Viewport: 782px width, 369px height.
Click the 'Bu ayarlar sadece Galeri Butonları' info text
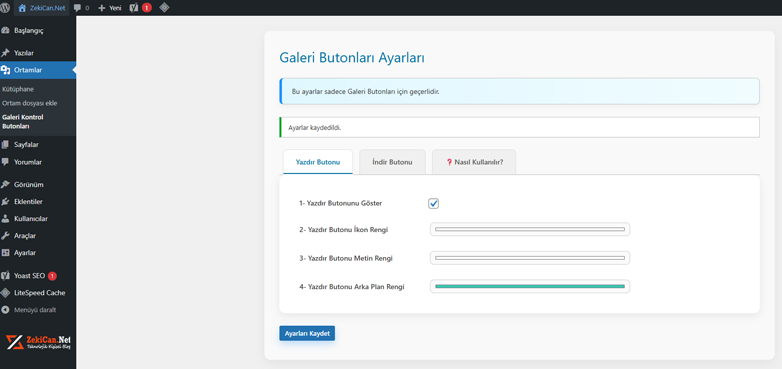click(365, 92)
